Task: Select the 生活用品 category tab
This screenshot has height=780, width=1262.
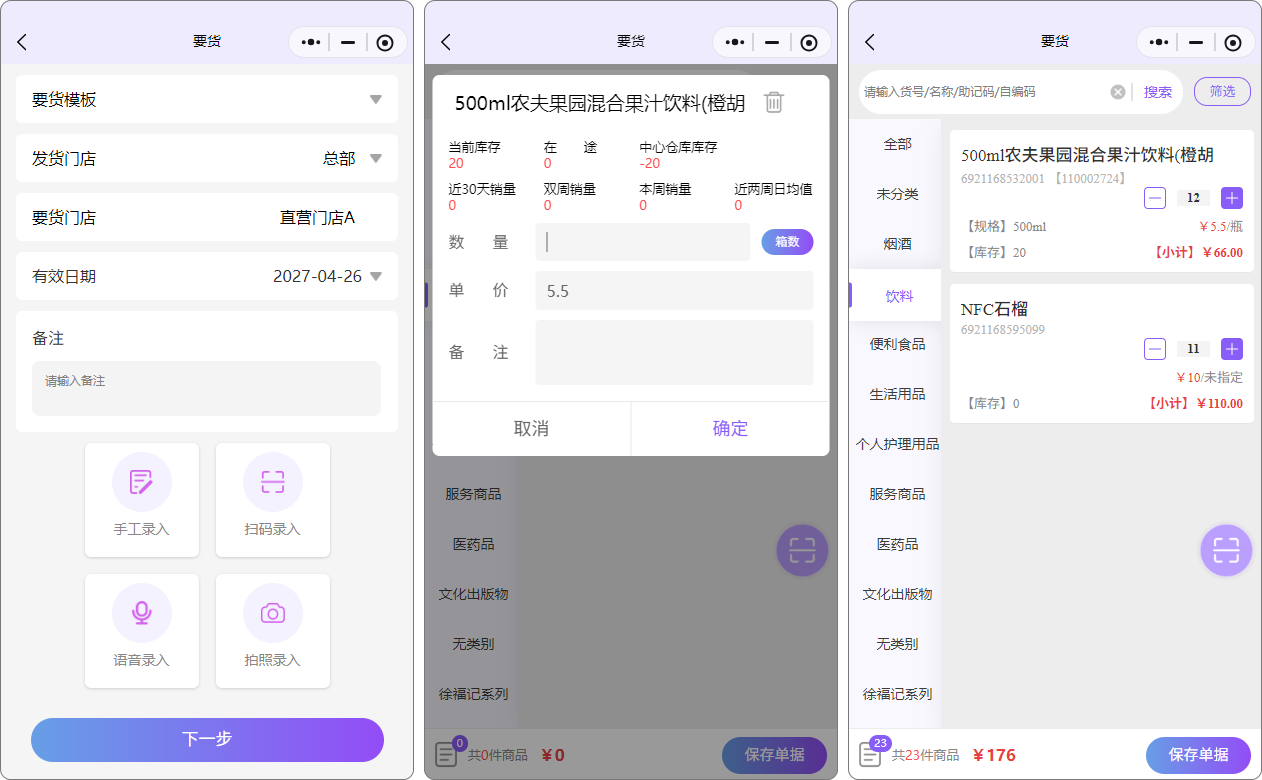Action: [897, 394]
